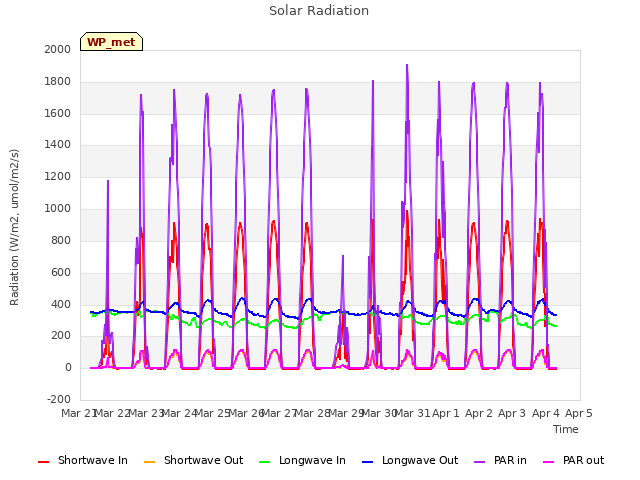Click the 600 y-axis tick label
Image resolution: width=640 pixels, height=480 pixels.
(61, 272)
